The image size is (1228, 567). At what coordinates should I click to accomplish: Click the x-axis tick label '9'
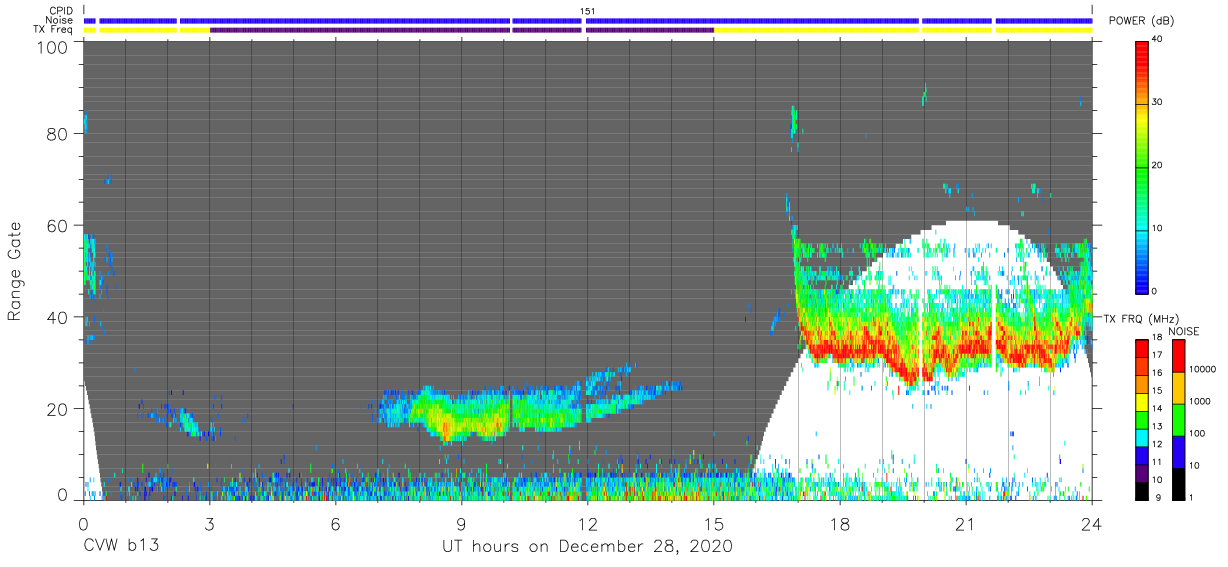(x=461, y=523)
